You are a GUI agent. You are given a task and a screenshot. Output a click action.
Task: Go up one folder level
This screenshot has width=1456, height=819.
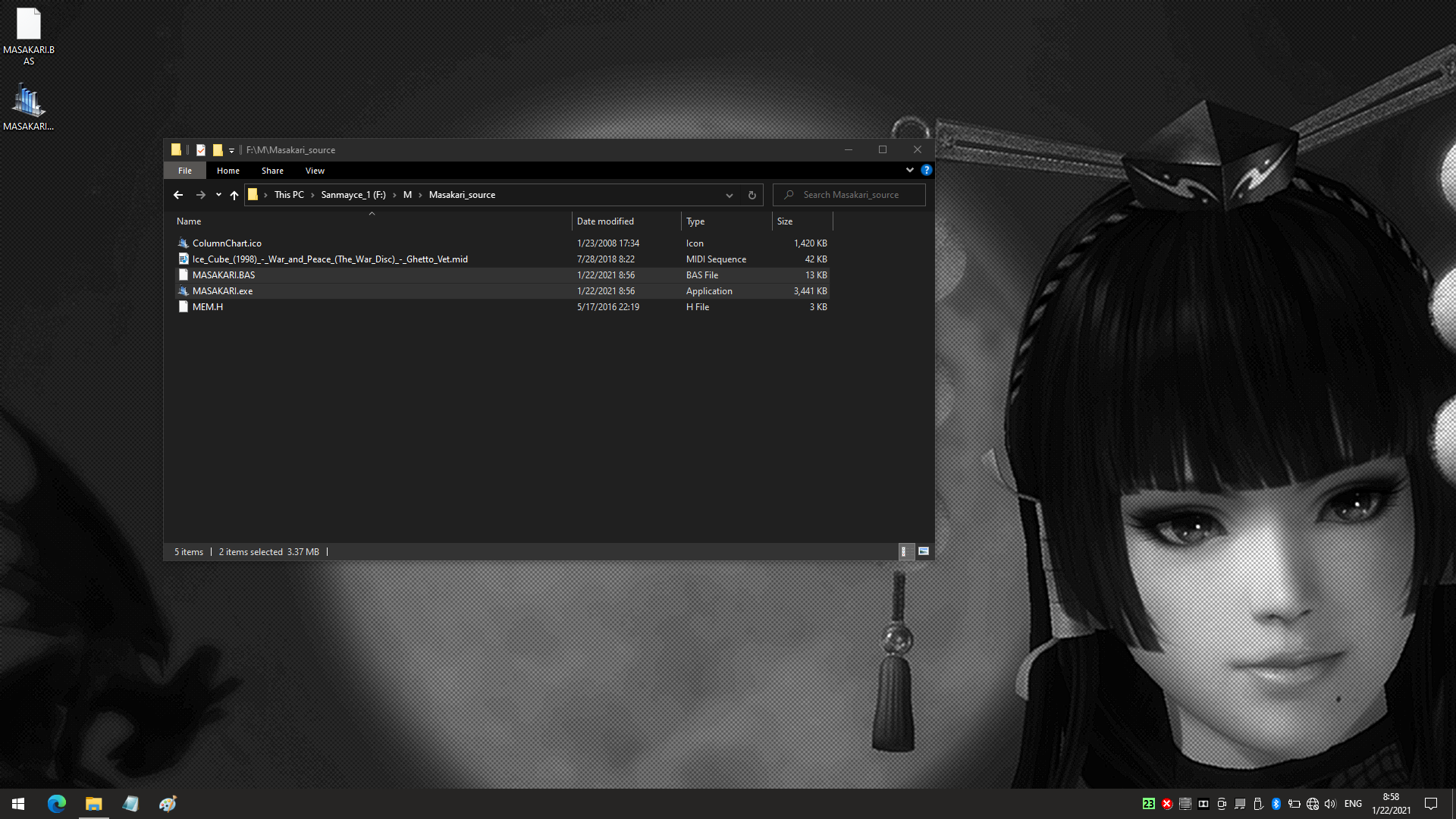(234, 195)
